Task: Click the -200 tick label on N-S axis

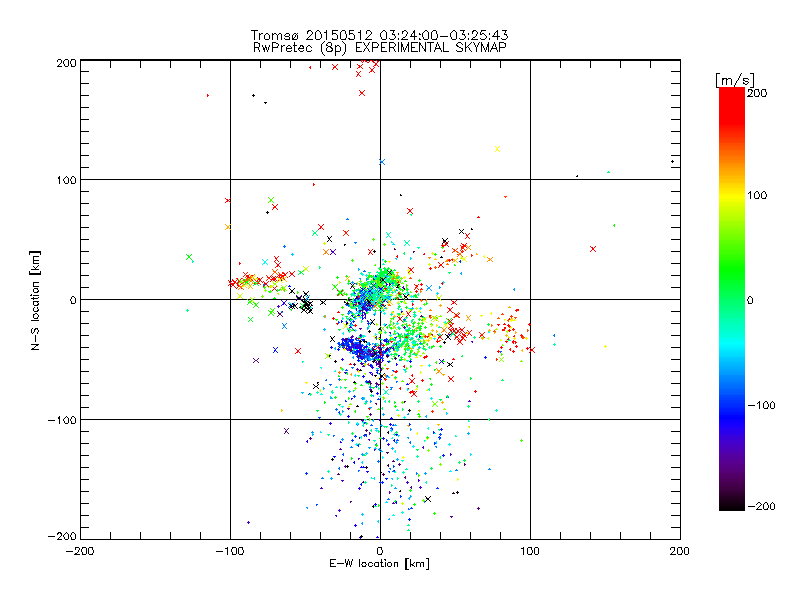Action: (62, 536)
